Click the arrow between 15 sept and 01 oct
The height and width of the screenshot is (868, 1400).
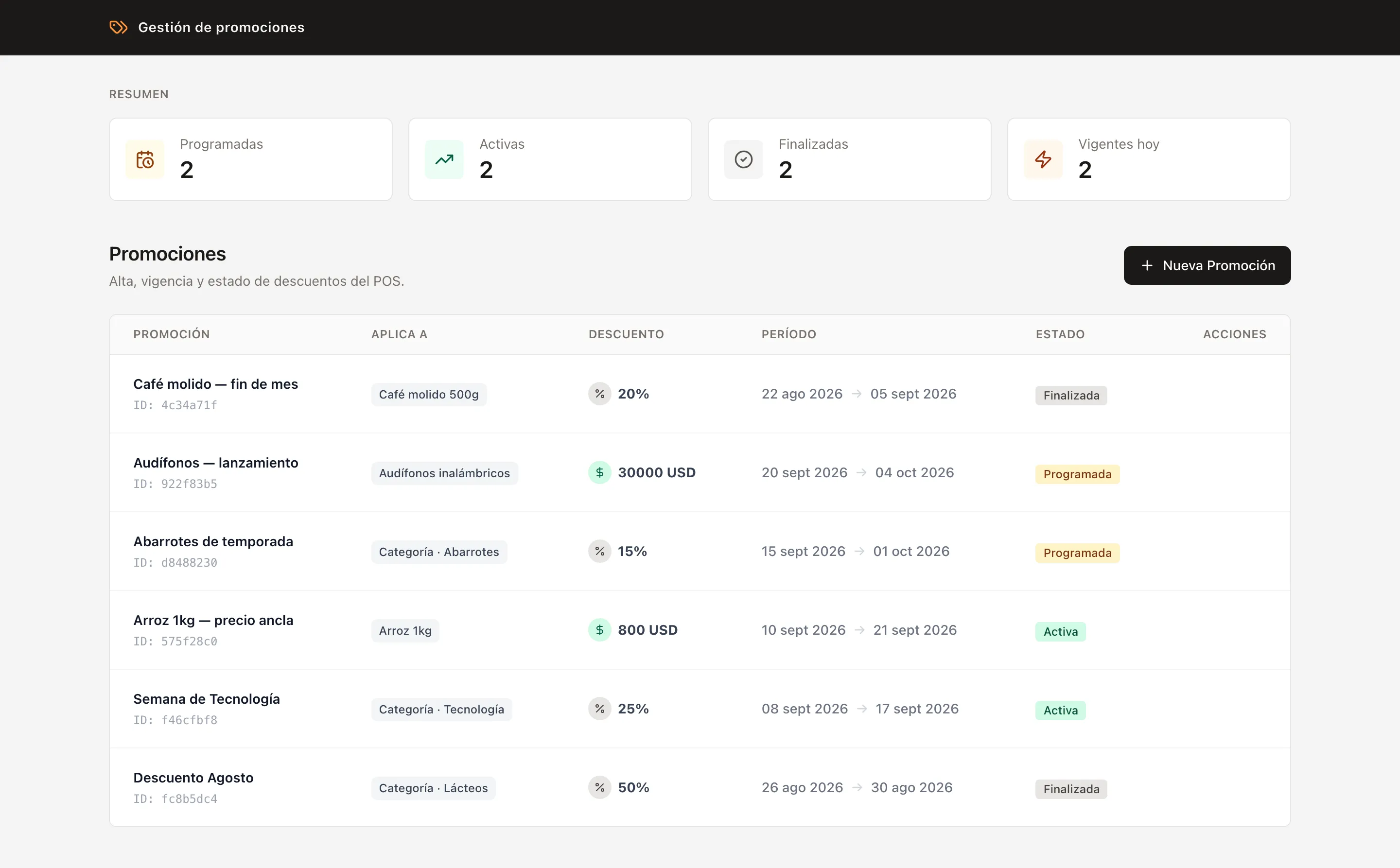pos(859,551)
